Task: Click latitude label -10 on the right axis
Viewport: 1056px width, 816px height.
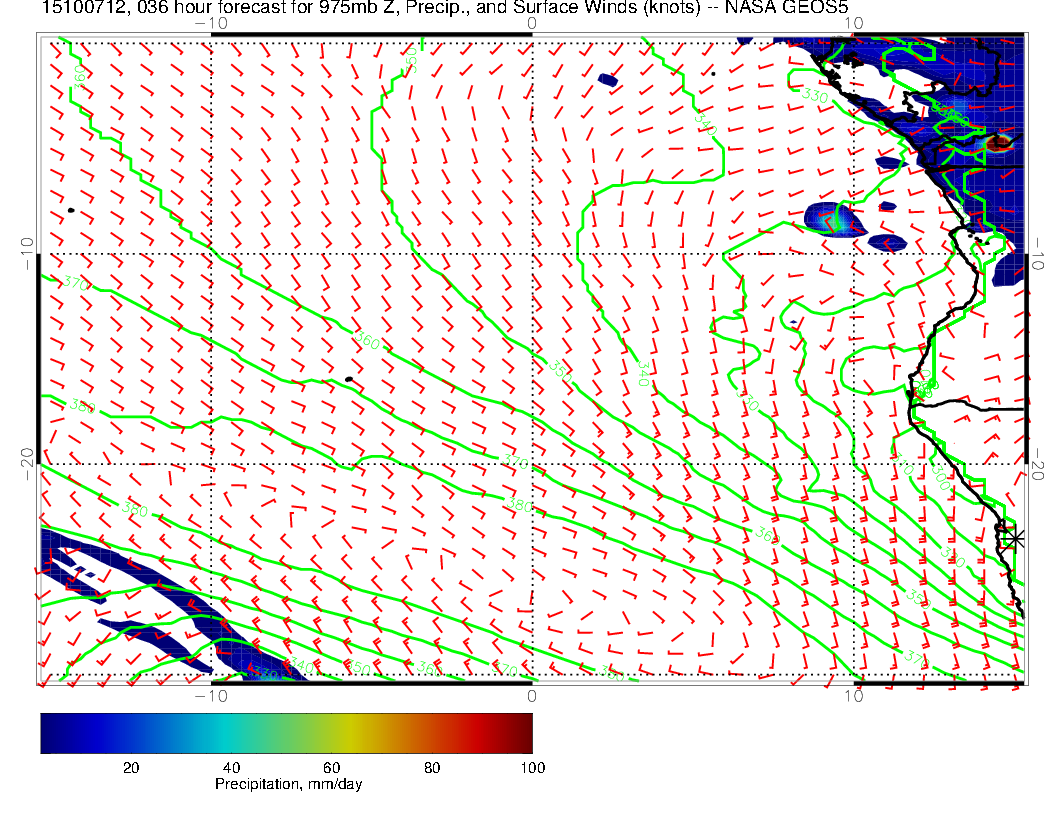Action: 1037,254
